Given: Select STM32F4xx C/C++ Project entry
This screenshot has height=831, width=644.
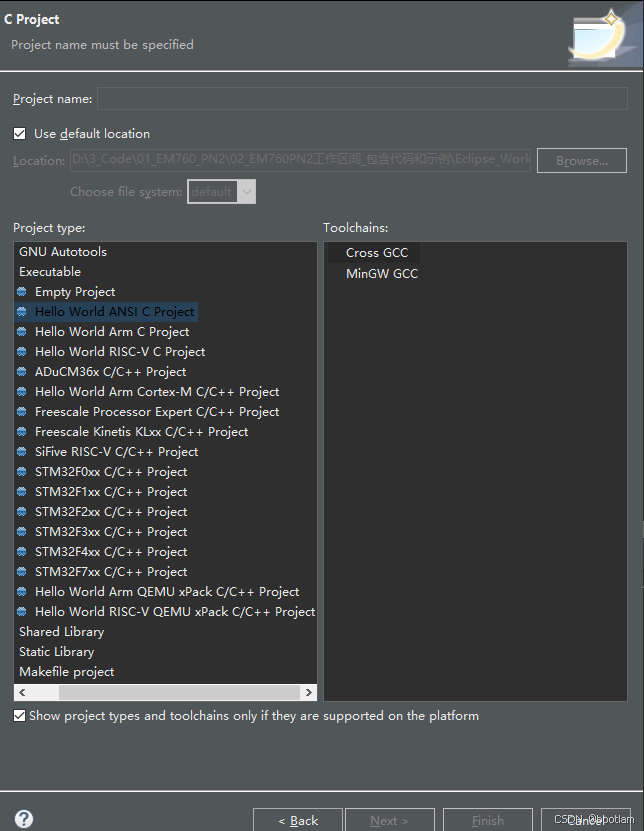Looking at the screenshot, I should tap(111, 552).
